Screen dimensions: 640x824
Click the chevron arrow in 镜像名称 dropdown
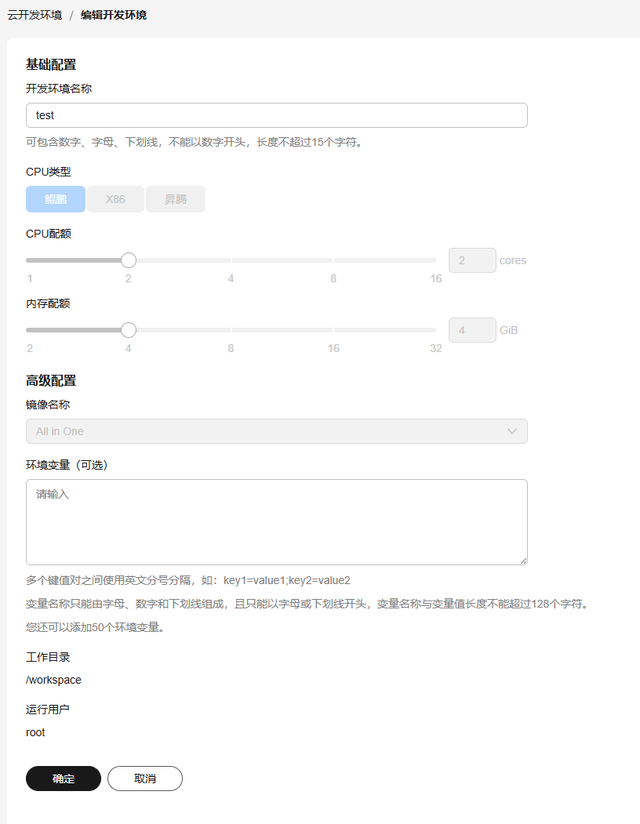(x=512, y=431)
